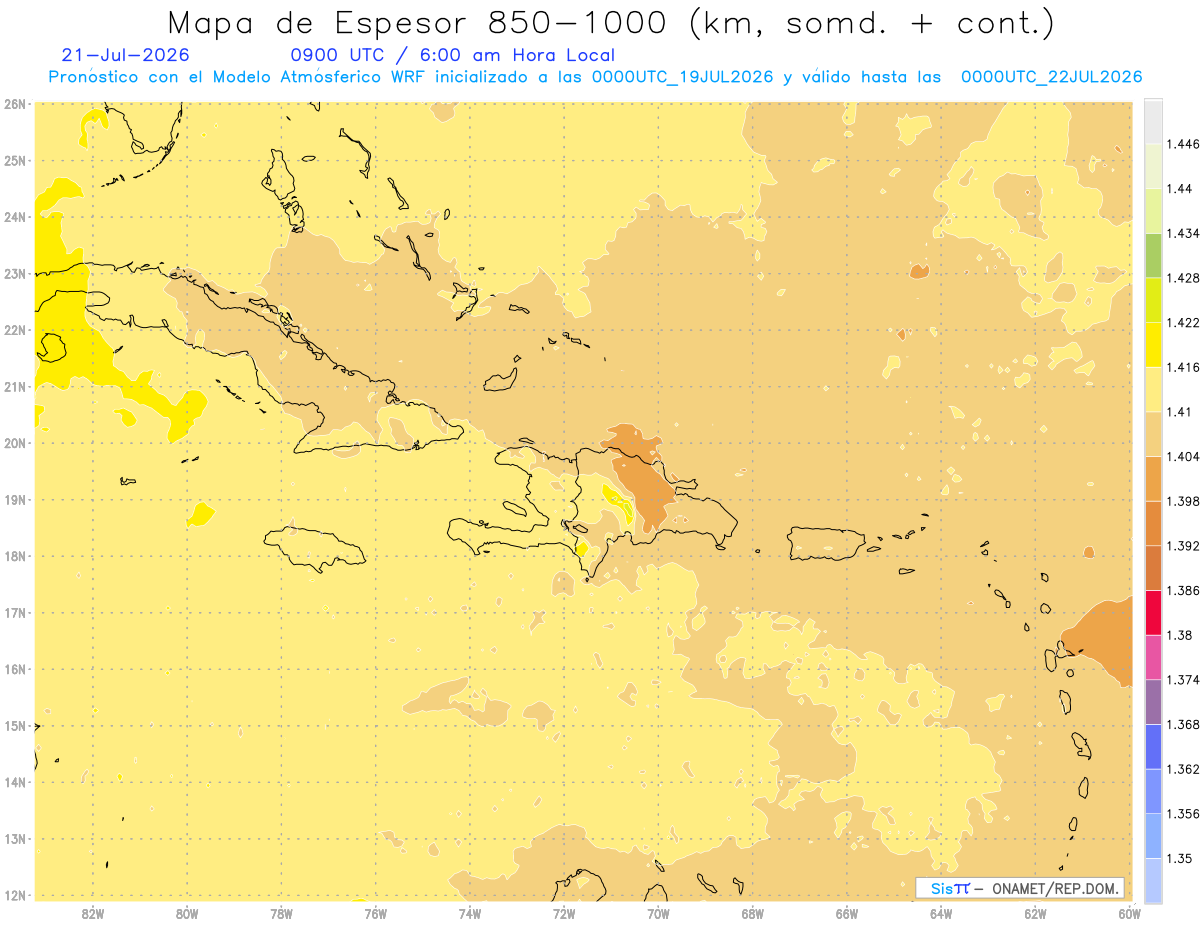Click the 23N latitude label
Screen dimensions: 1200x927
pos(14,274)
